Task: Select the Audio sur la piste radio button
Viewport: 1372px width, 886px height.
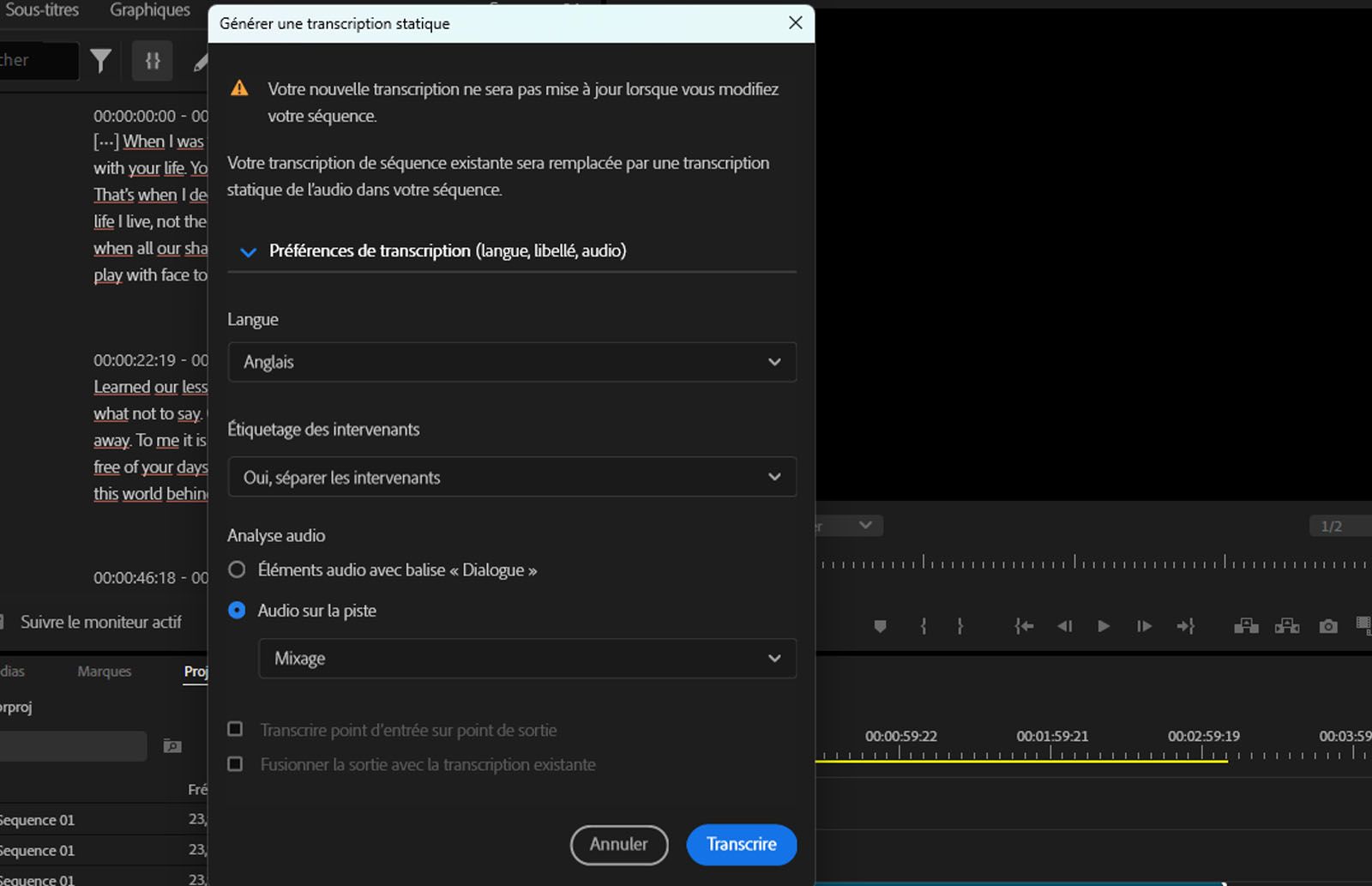Action: [237, 610]
